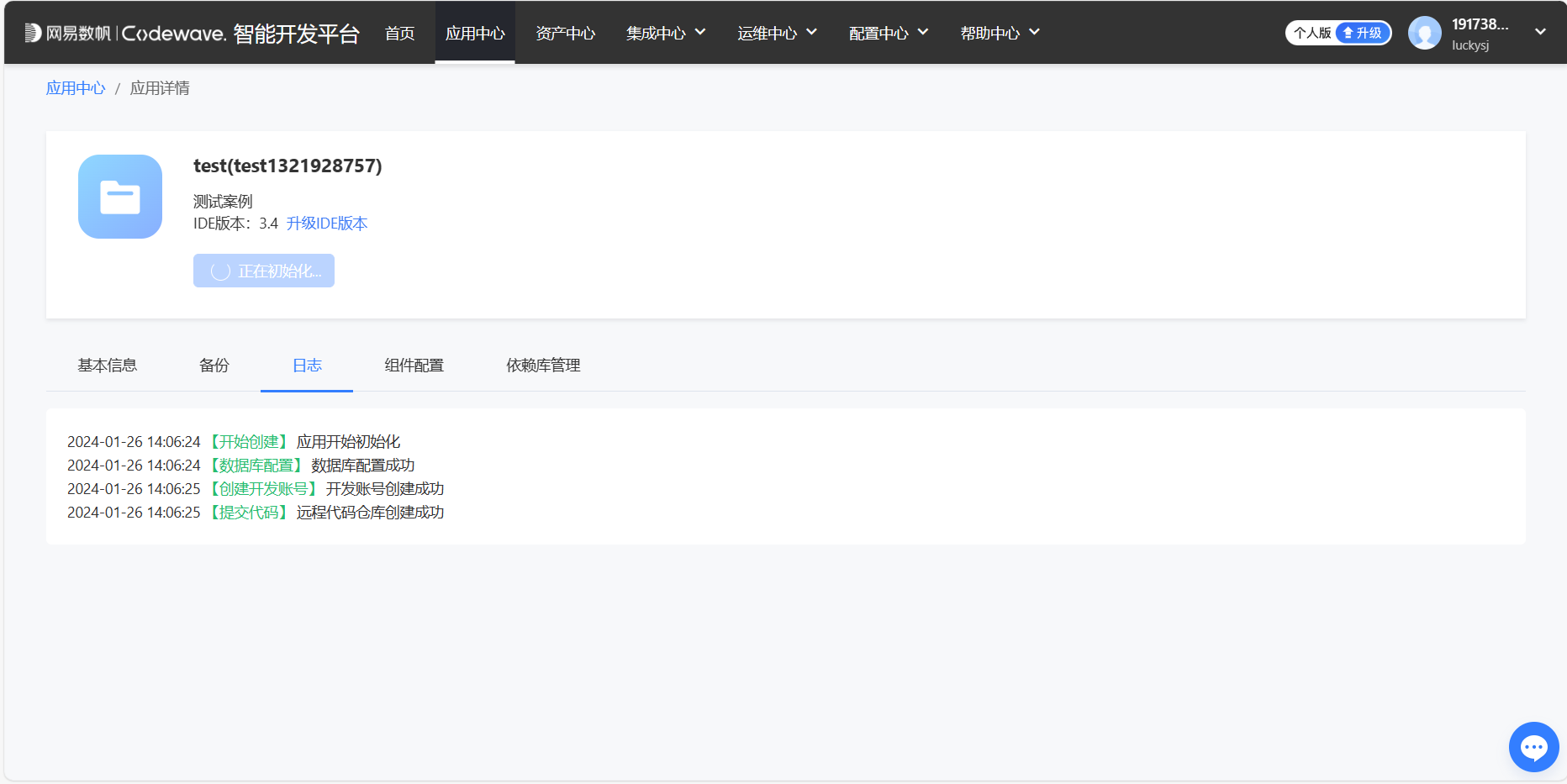This screenshot has width=1567, height=784.
Task: Click the user profile picture next to luckysj
Action: [1424, 33]
